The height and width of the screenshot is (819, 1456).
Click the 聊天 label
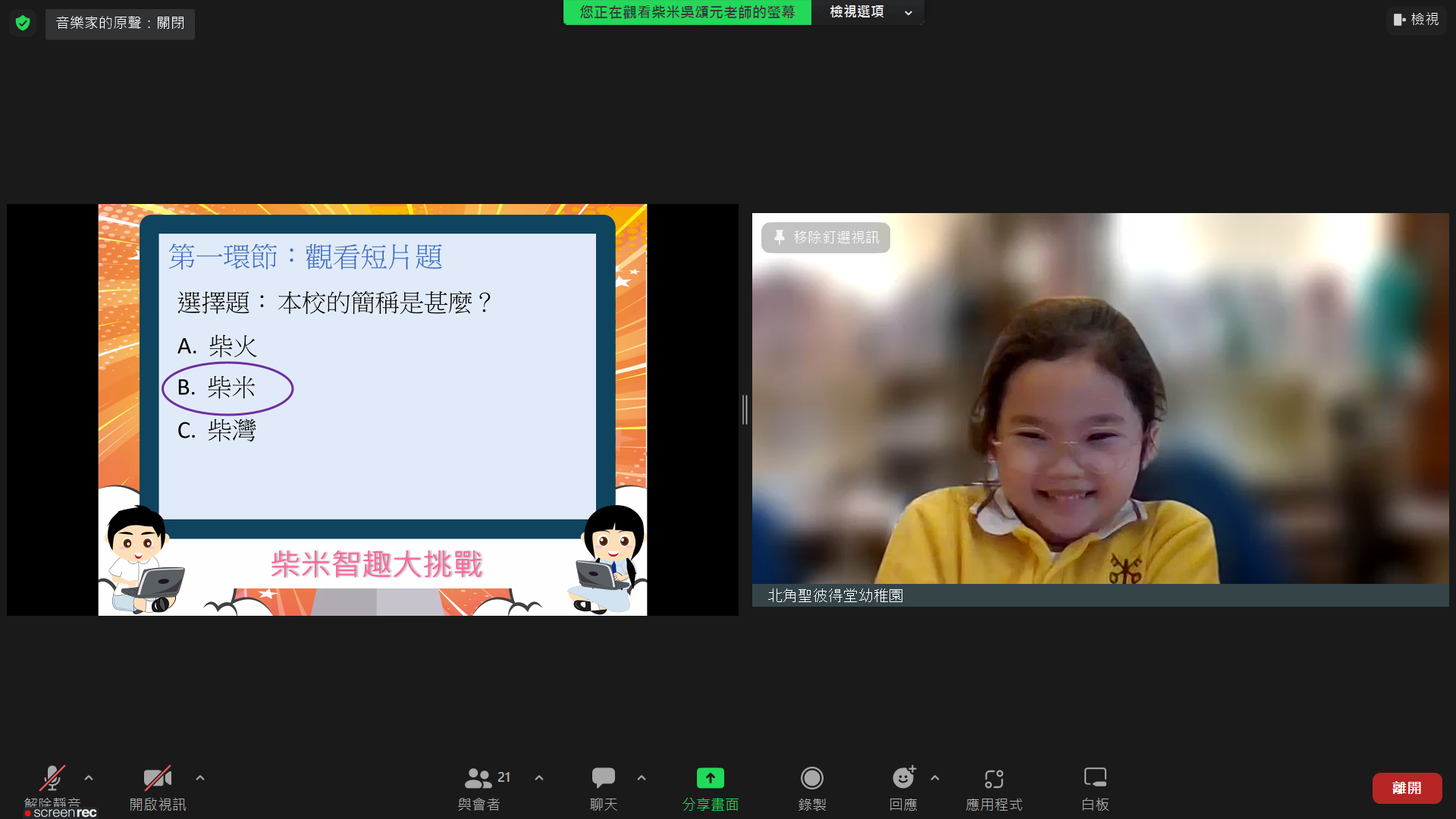(604, 805)
